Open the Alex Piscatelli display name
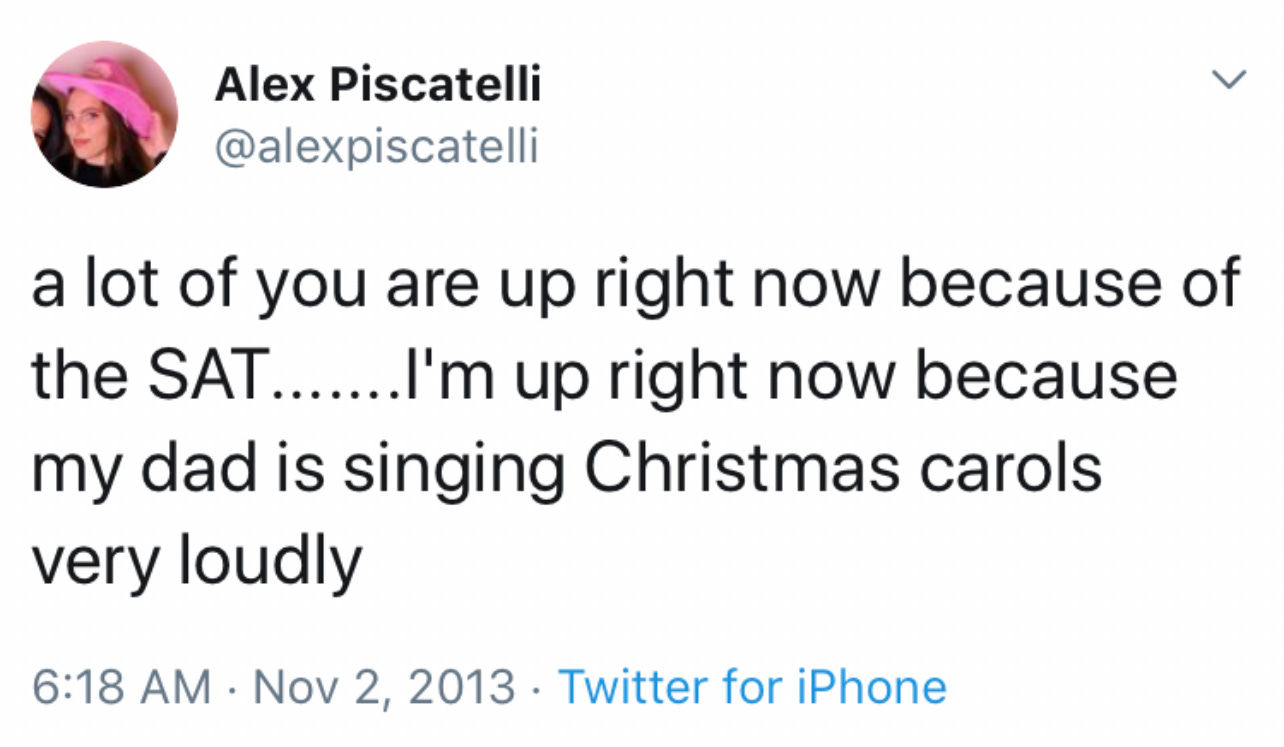 377,86
